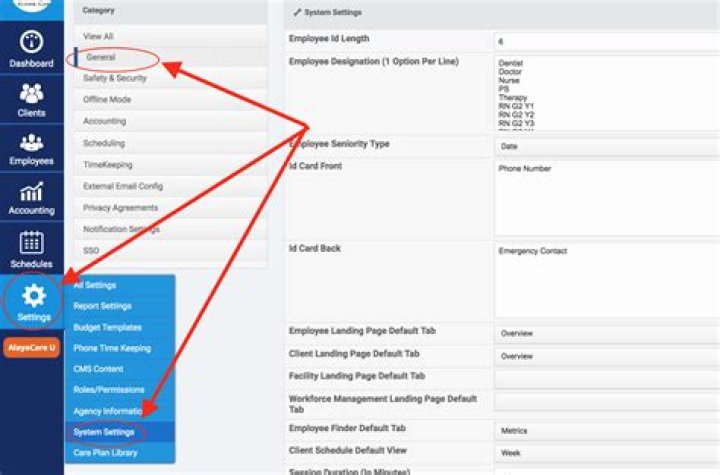Click the Employee Id Length field
Image resolution: width=720 pixels, height=475 pixels.
[606, 42]
